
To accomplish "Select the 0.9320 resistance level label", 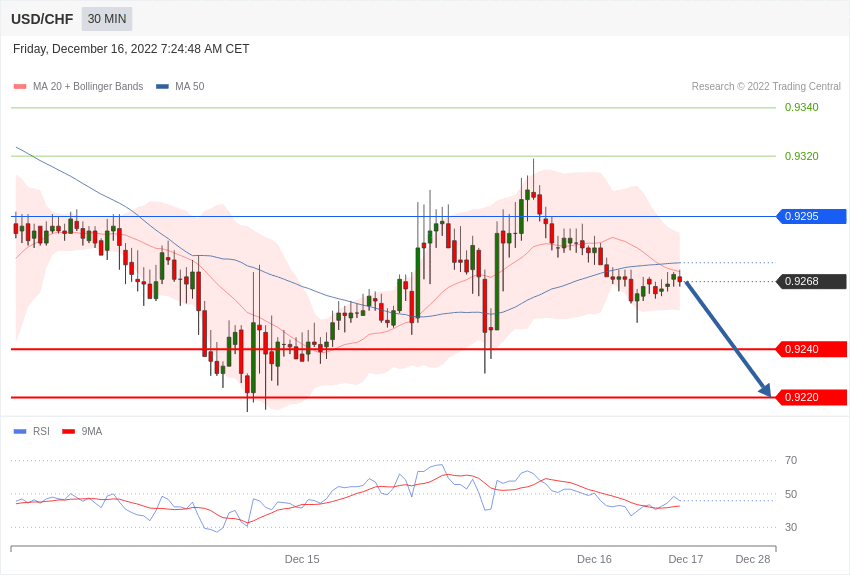I will coord(801,156).
